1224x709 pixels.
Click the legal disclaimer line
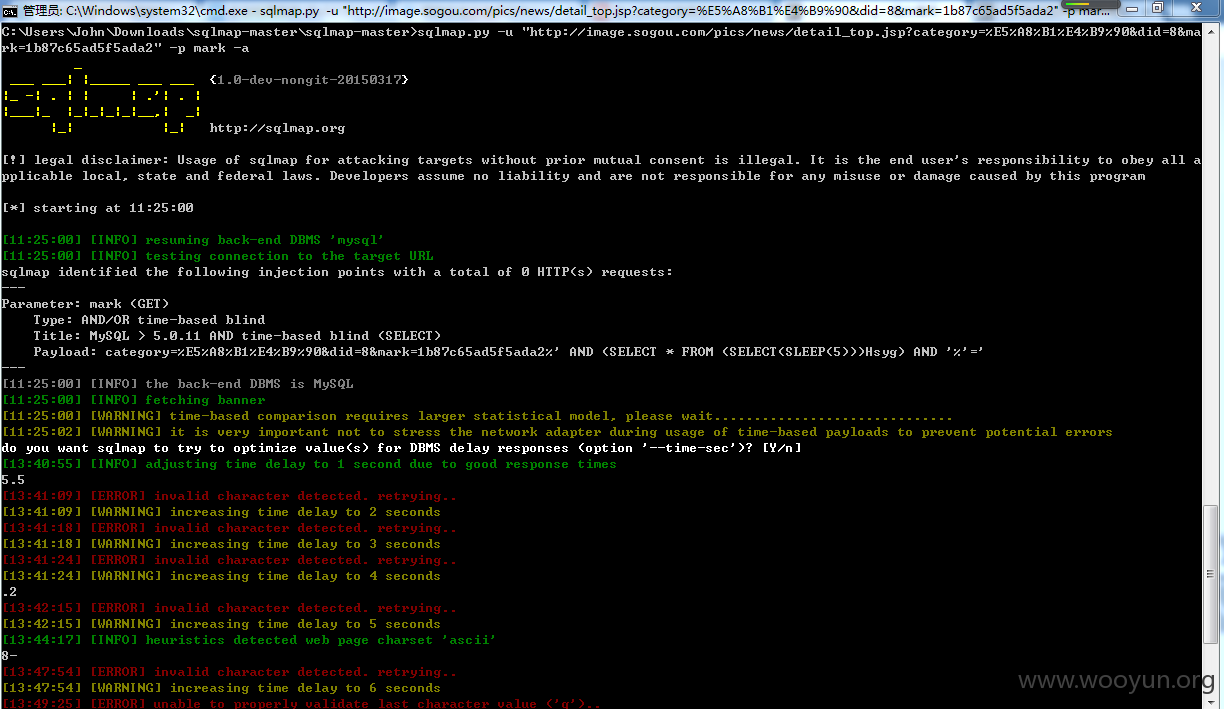pos(601,168)
